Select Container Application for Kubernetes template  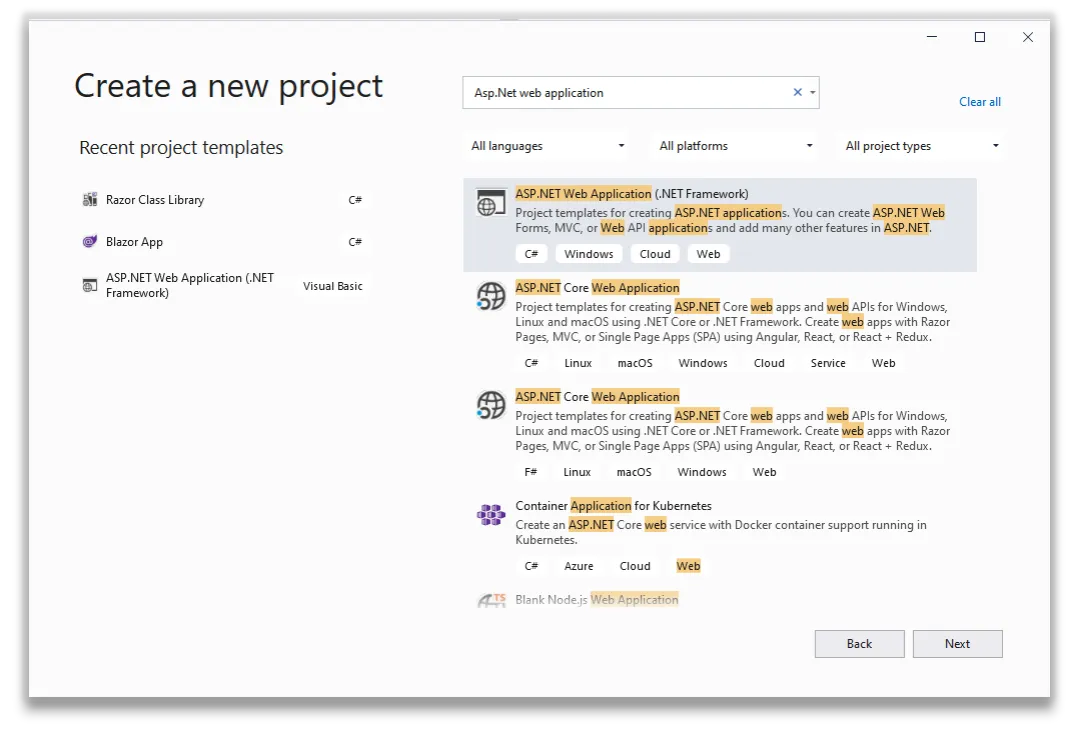(720, 535)
